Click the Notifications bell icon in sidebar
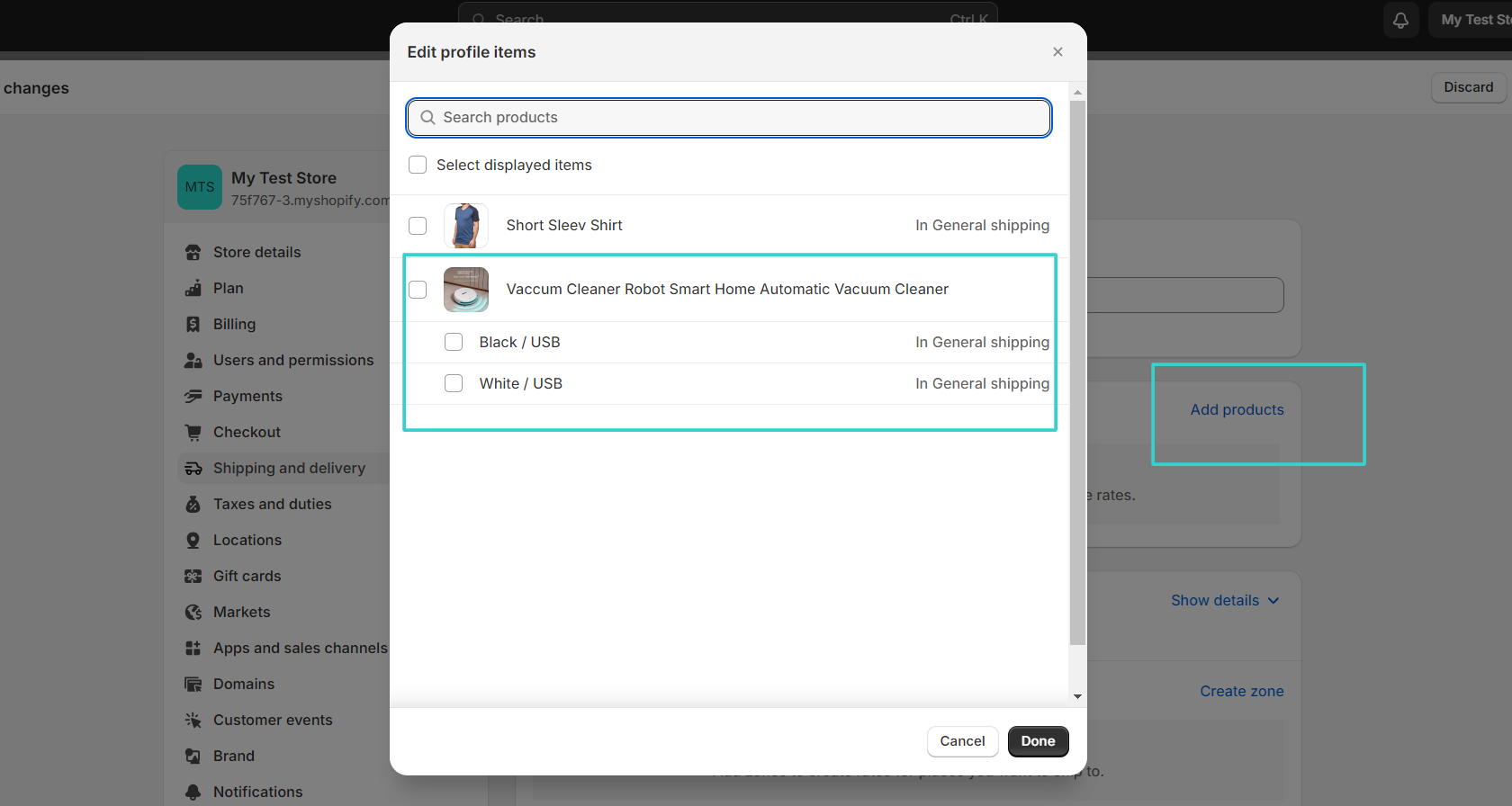The height and width of the screenshot is (806, 1512). tap(193, 793)
